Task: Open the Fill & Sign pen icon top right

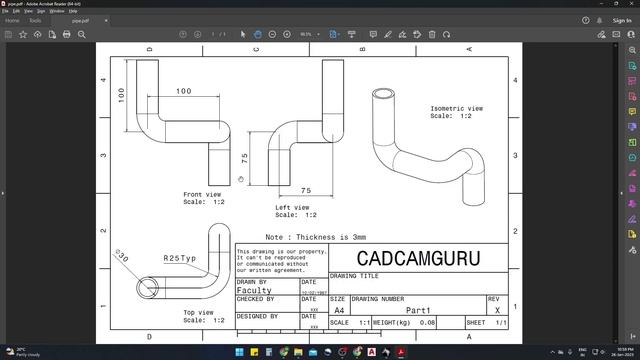Action: point(601,35)
